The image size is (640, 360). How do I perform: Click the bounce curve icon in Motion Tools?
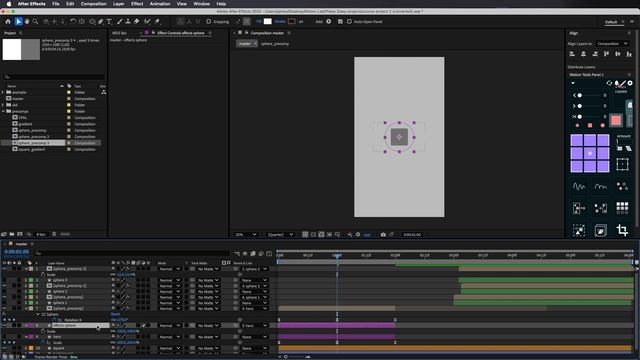click(x=600, y=187)
